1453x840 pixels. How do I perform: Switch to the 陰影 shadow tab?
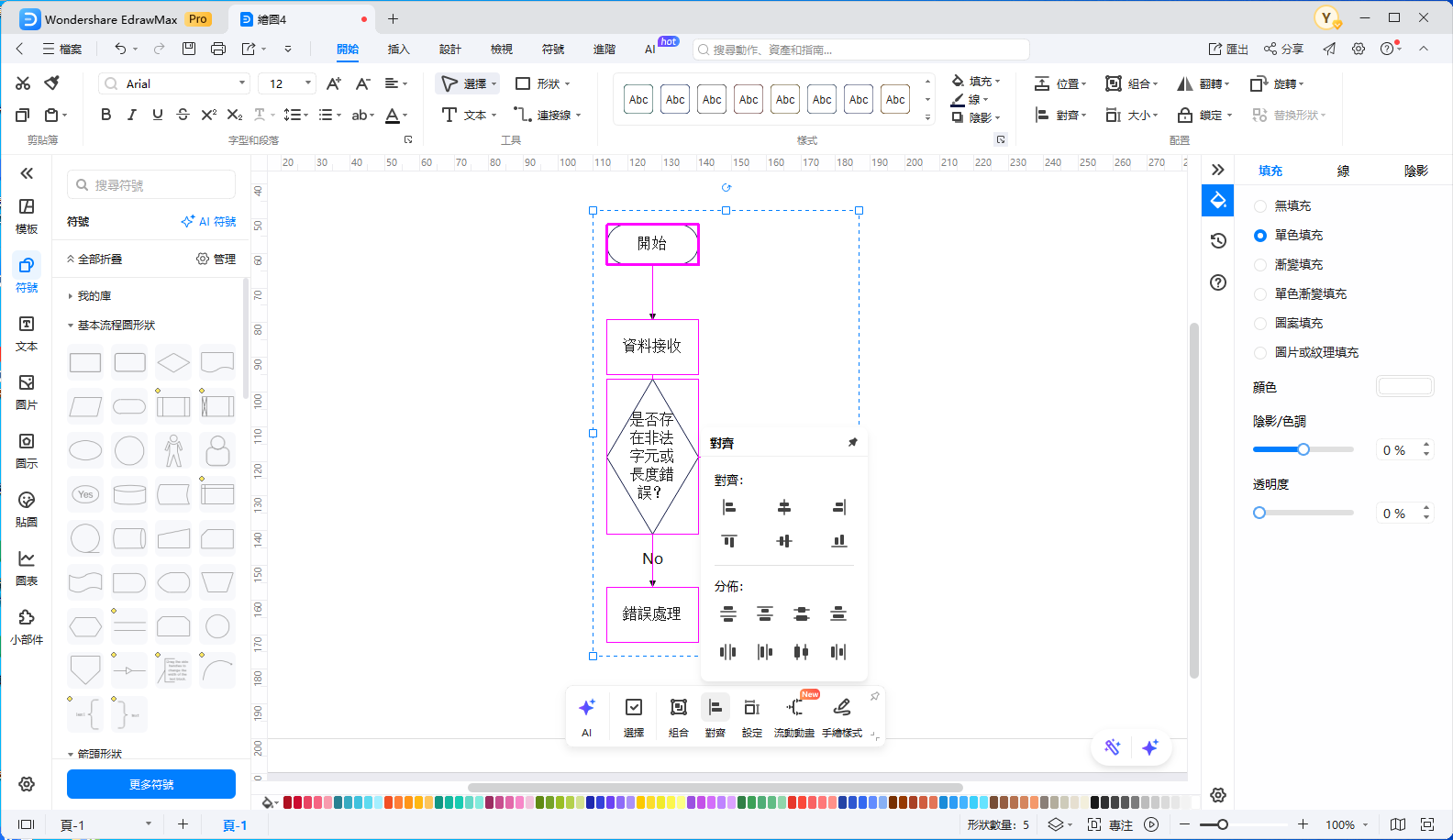pos(1415,171)
